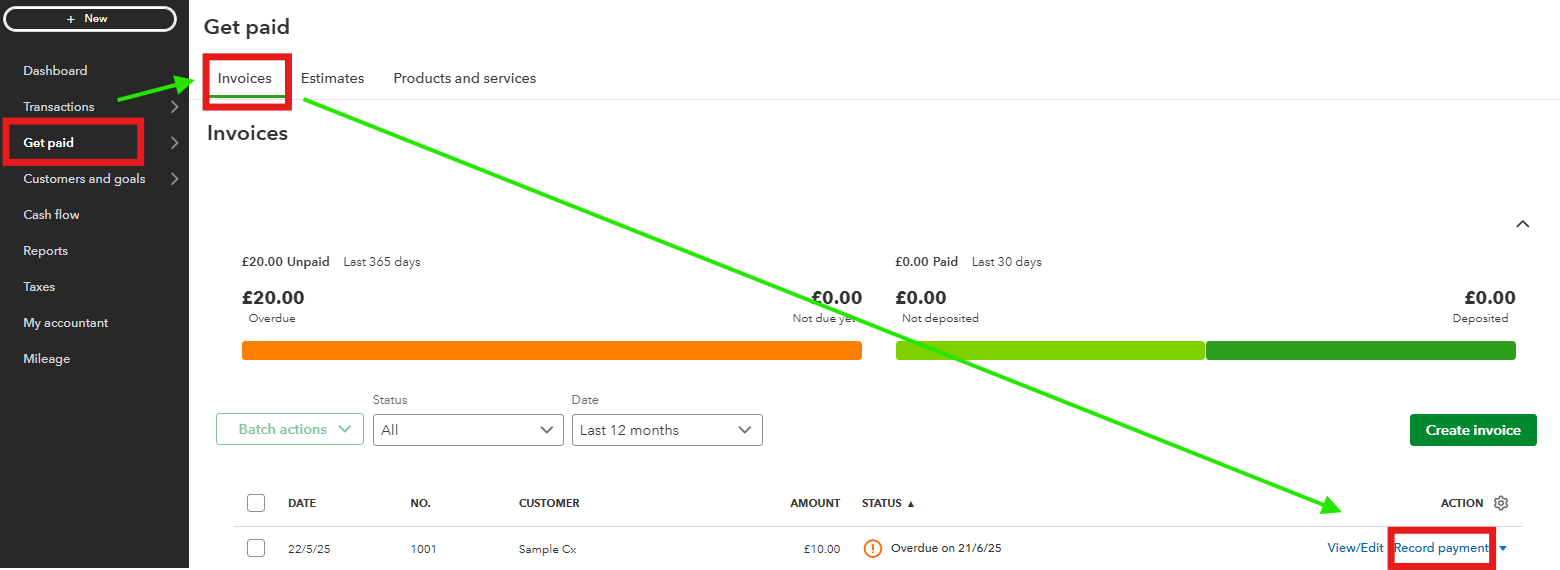
Task: Click the overdue warning icon in Status
Action: [x=872, y=548]
